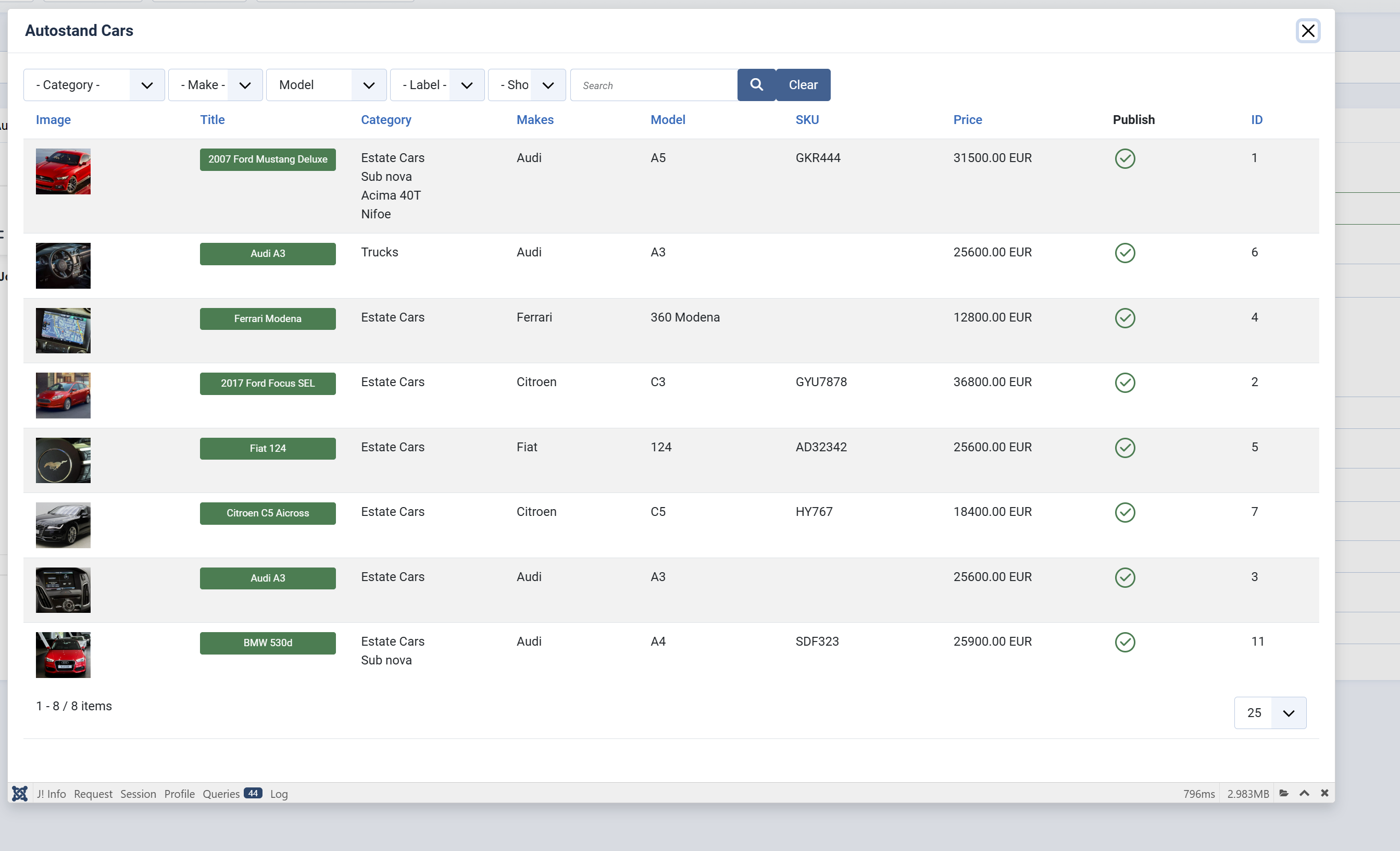Image resolution: width=1400 pixels, height=851 pixels.
Task: Sort table by Makes column
Action: pos(535,119)
